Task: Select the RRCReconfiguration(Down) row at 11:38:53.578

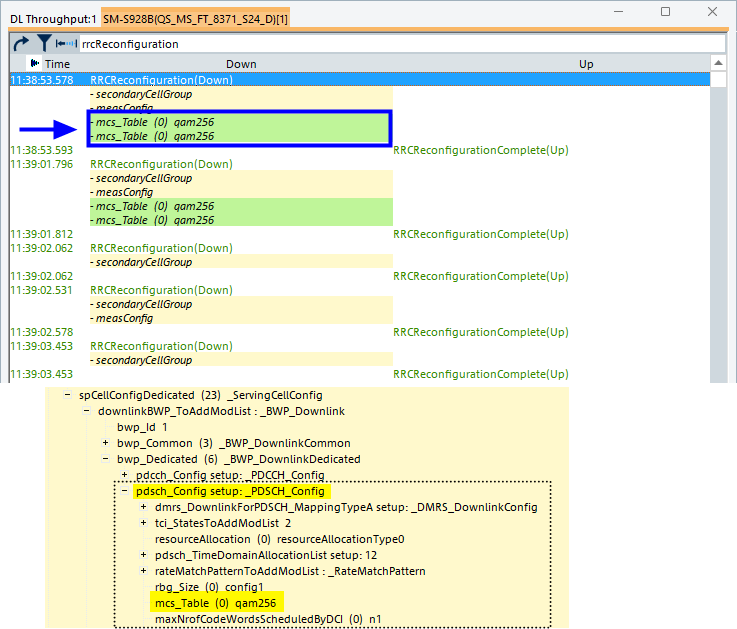Action: [360, 80]
